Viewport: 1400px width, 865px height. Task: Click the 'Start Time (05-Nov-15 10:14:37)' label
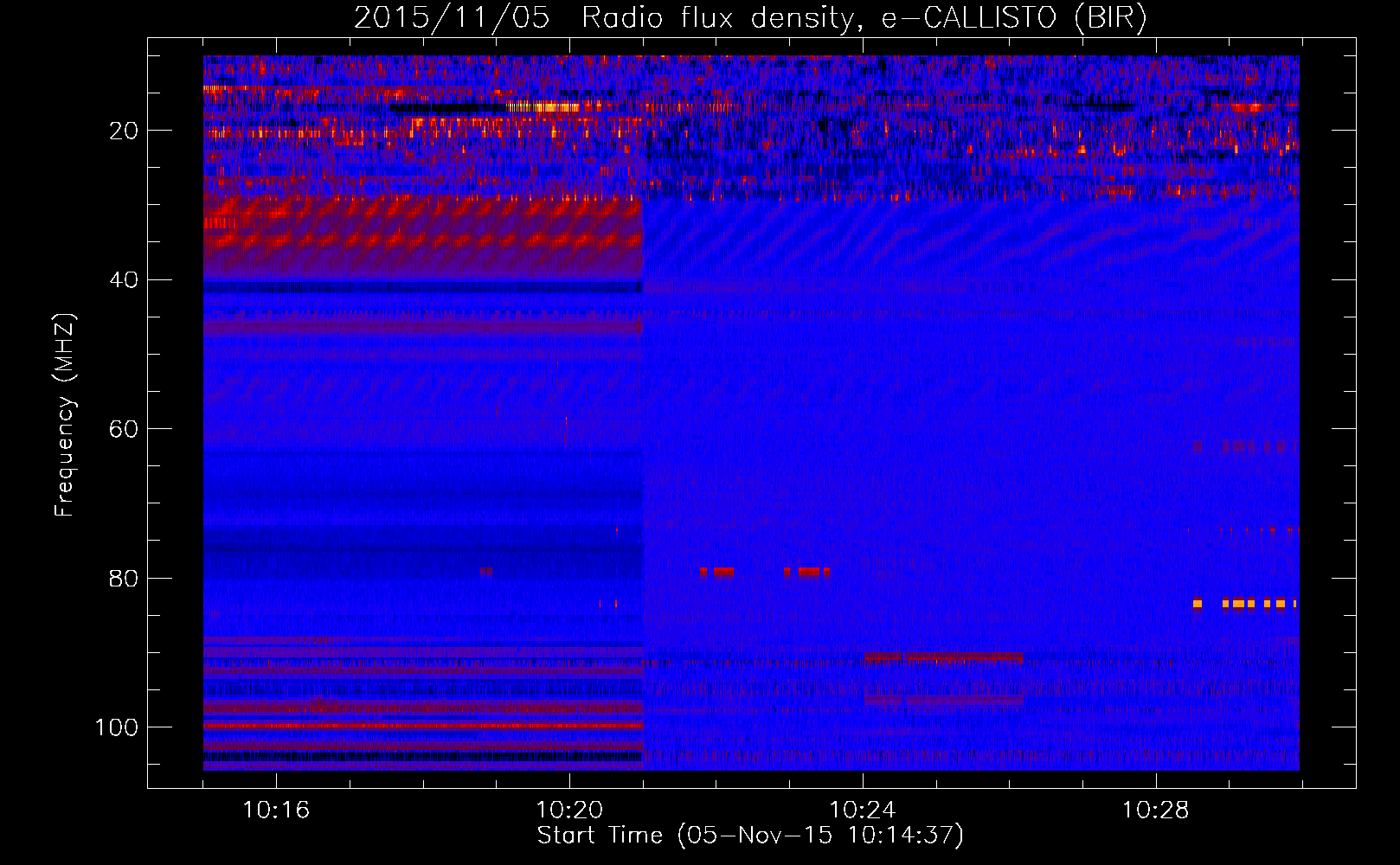pyautogui.click(x=749, y=836)
